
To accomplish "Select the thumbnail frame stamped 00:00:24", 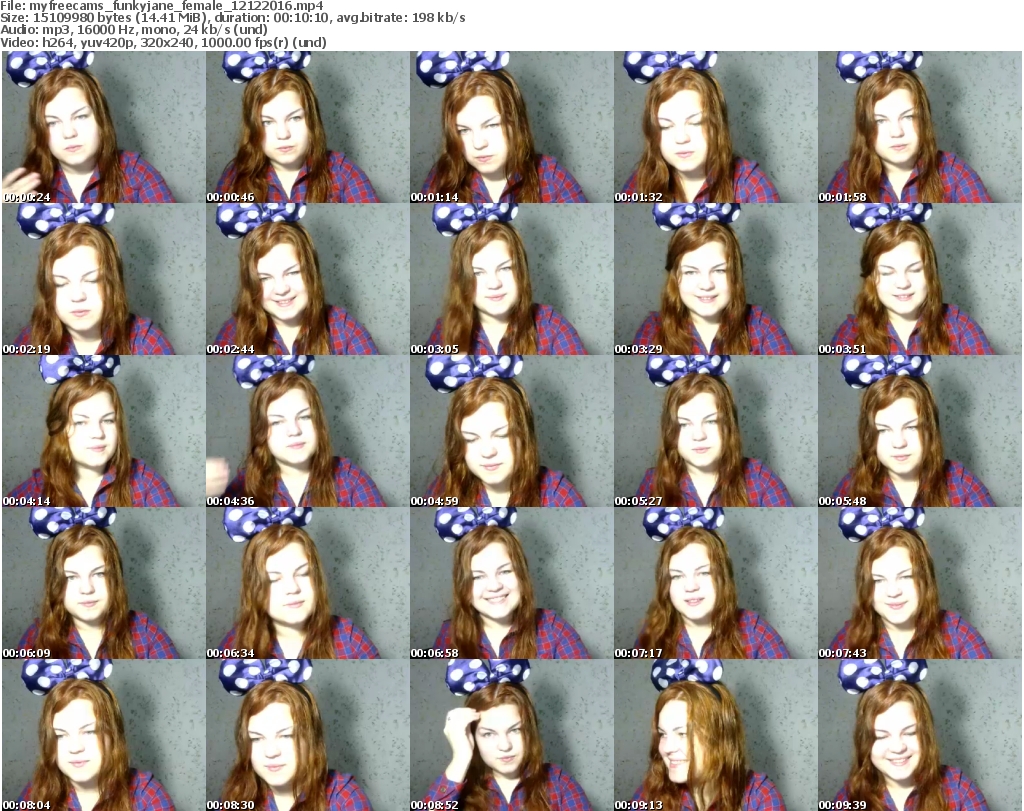I will [103, 127].
